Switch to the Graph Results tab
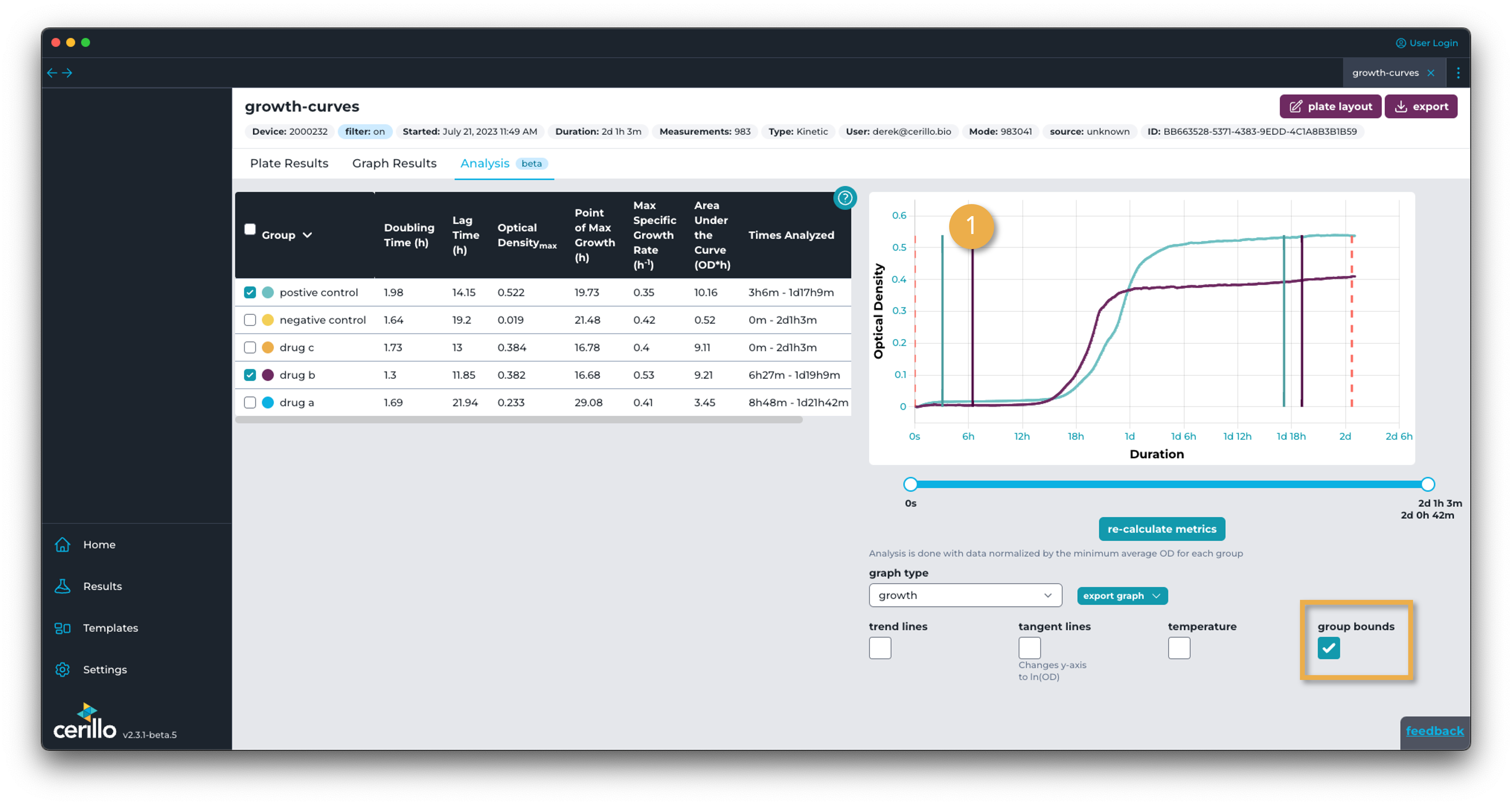1512x805 pixels. click(394, 163)
